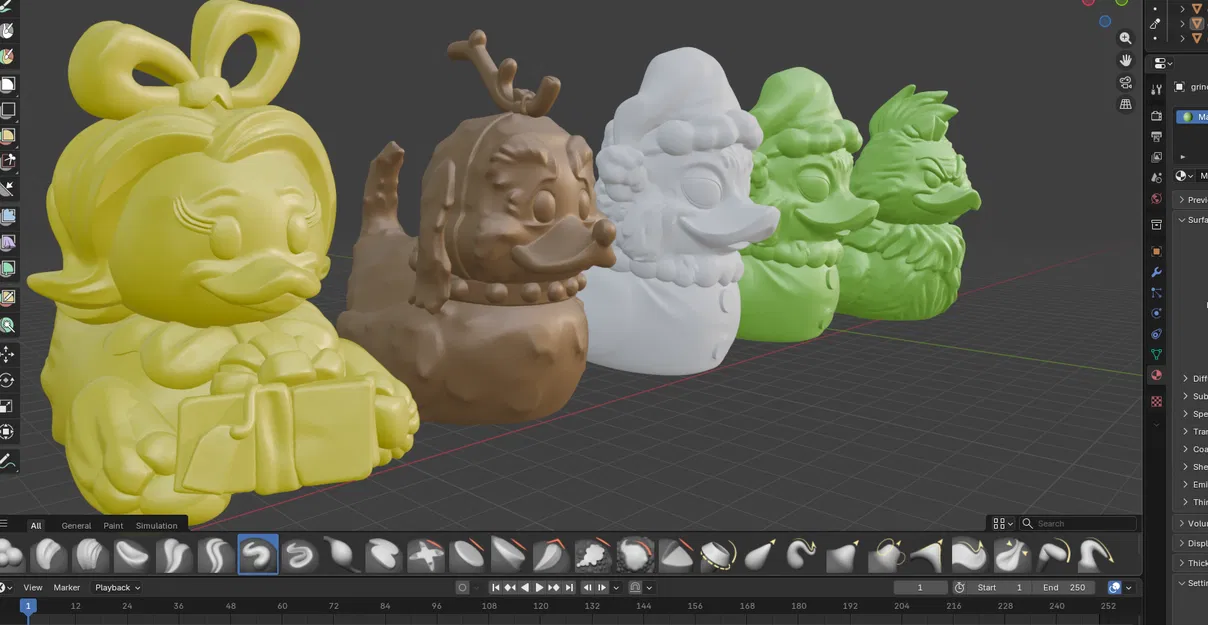The width and height of the screenshot is (1208, 625).
Task: Select the hook-shaped brush with curled yellow arrow
Action: [x=802, y=554]
